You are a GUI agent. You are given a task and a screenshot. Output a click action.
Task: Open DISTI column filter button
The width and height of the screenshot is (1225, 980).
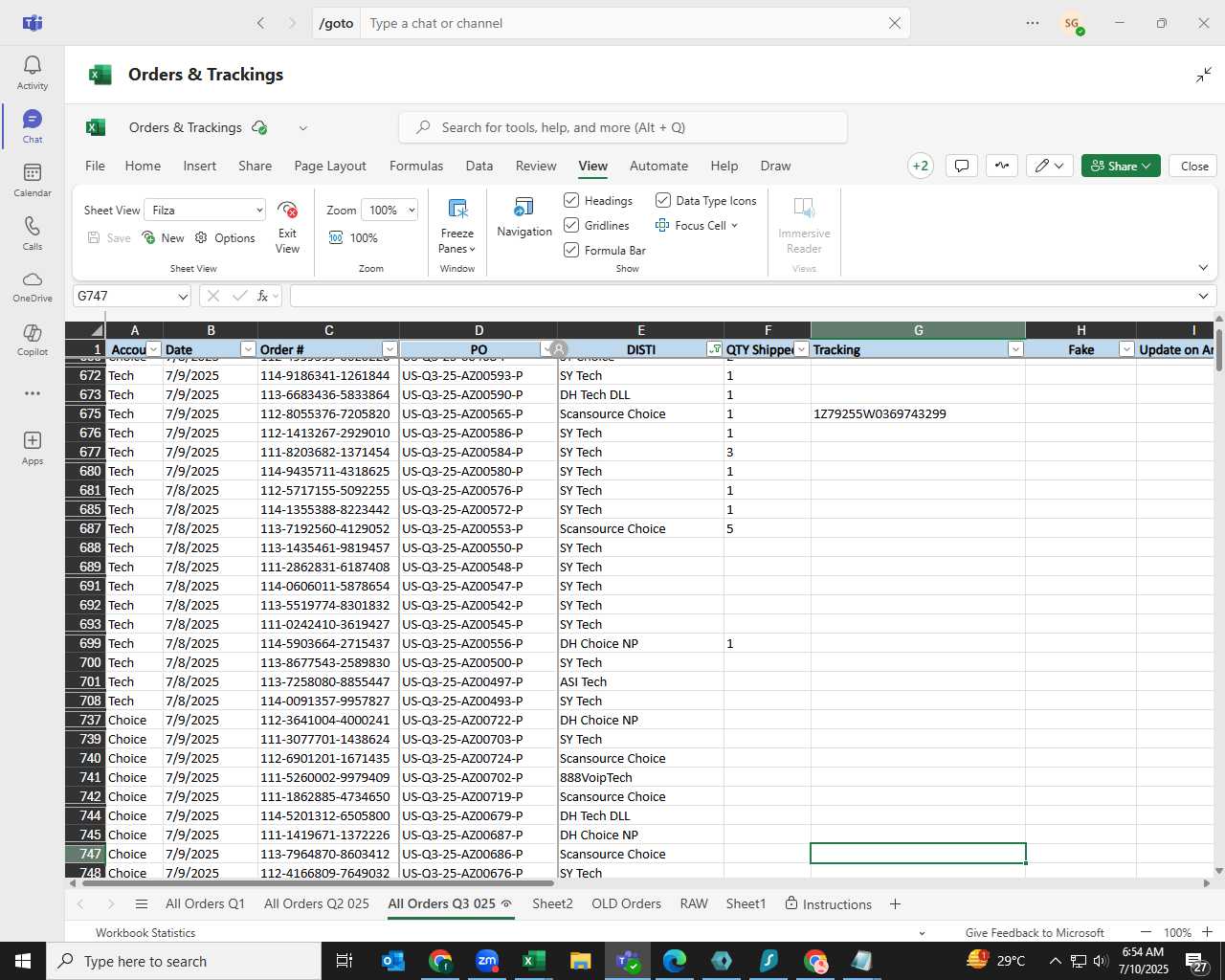coord(714,349)
